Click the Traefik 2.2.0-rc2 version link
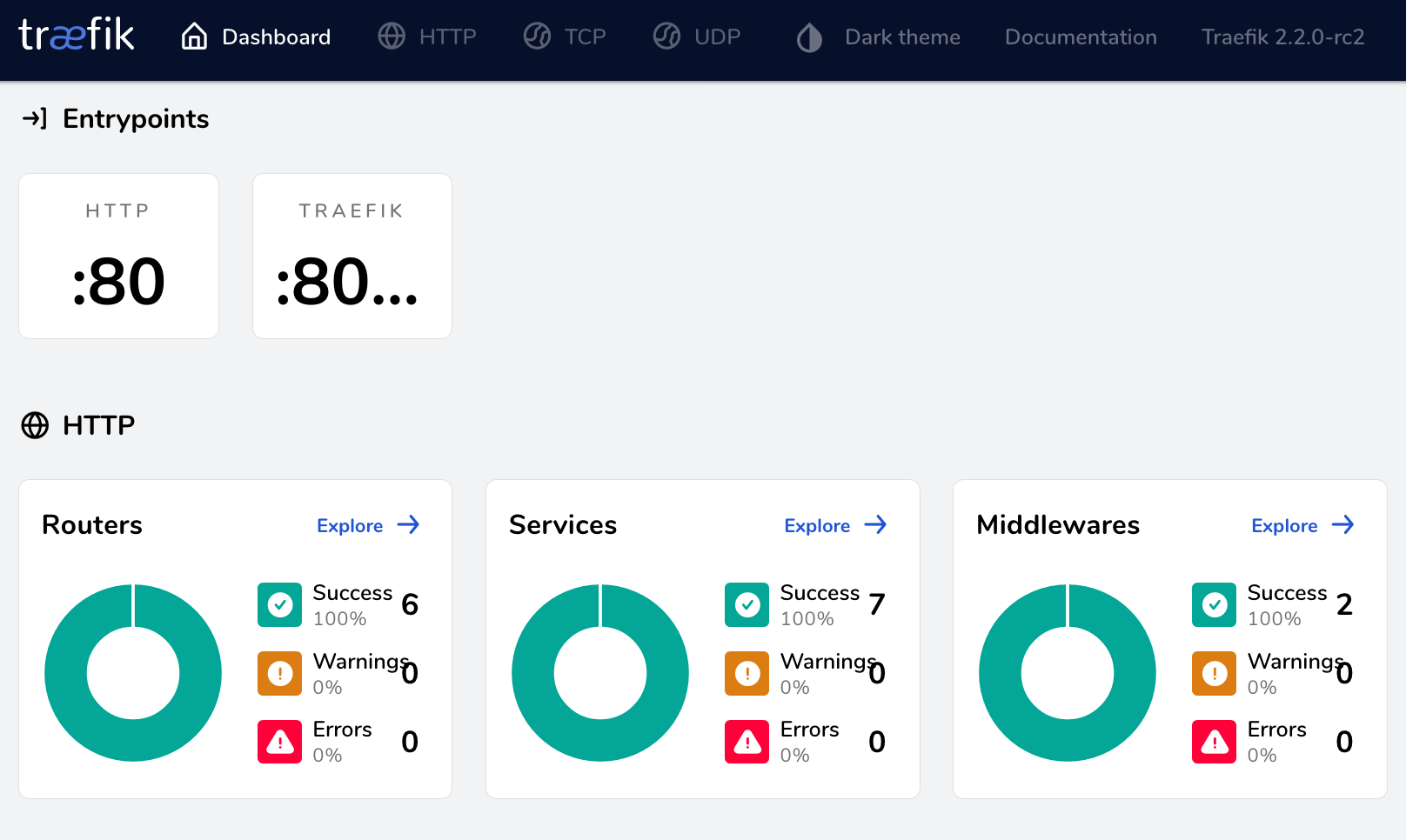Image resolution: width=1406 pixels, height=840 pixels. pyautogui.click(x=1283, y=37)
